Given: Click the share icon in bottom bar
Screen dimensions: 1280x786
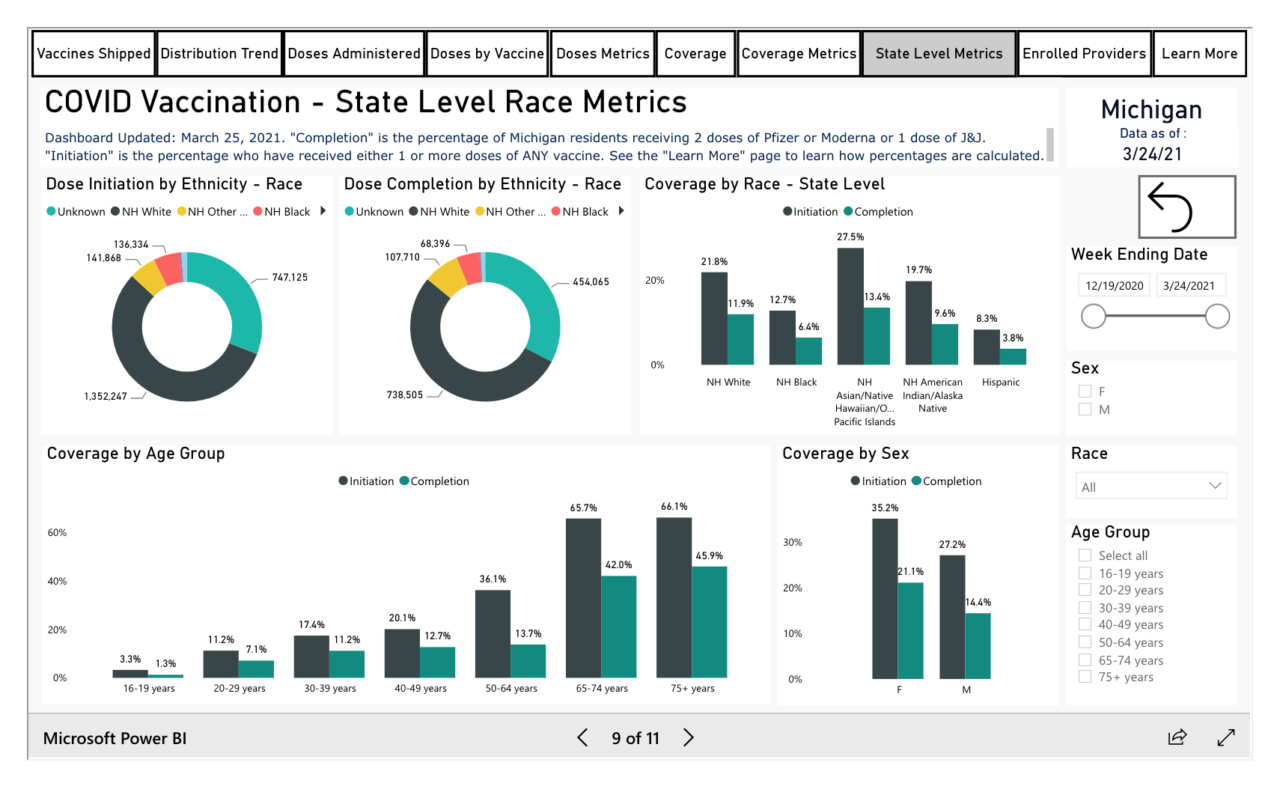Looking at the screenshot, I should pos(1177,737).
